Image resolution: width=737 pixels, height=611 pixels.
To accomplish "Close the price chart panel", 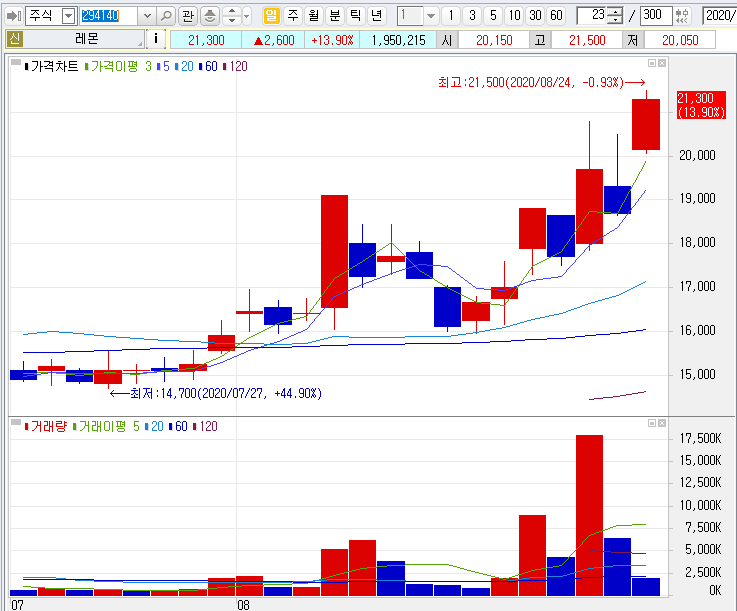I will point(662,63).
